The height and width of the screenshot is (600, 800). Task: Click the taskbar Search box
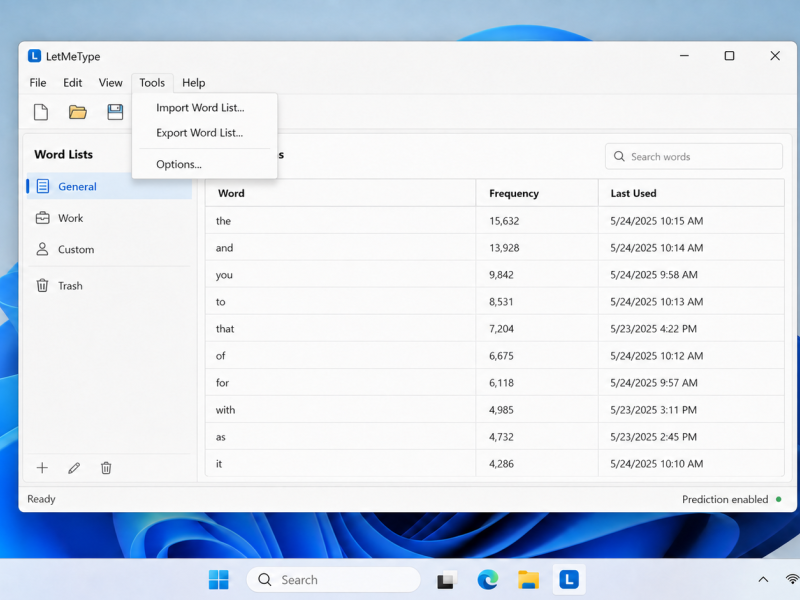333,580
